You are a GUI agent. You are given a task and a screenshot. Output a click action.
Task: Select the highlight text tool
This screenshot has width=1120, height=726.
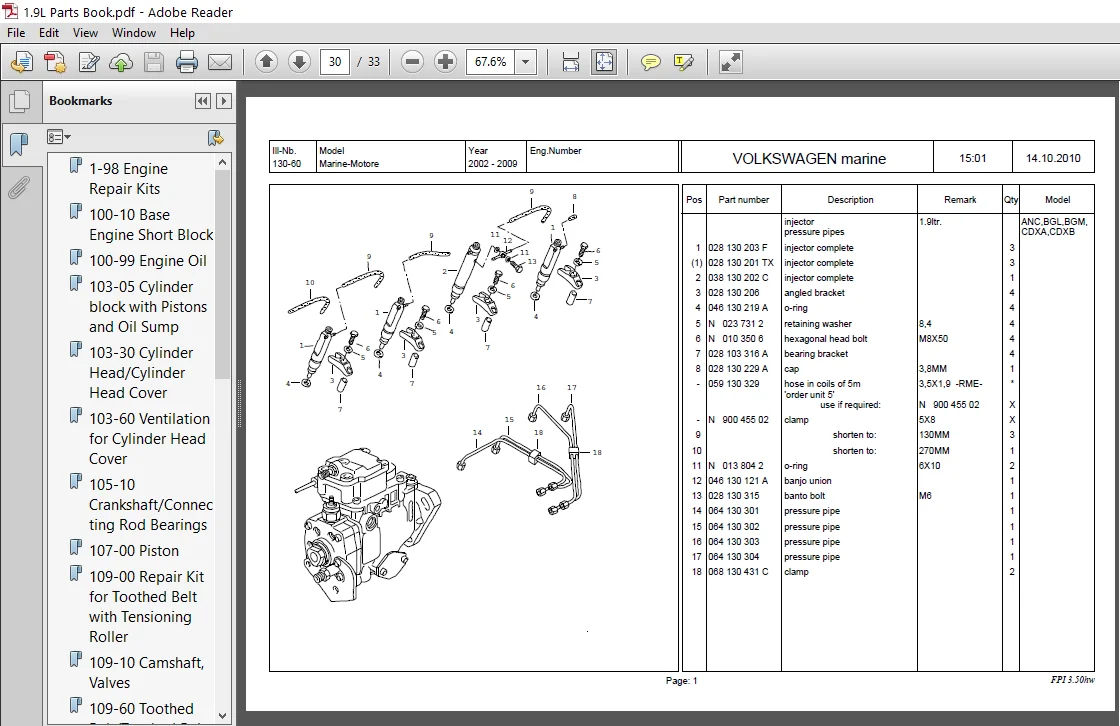(684, 62)
